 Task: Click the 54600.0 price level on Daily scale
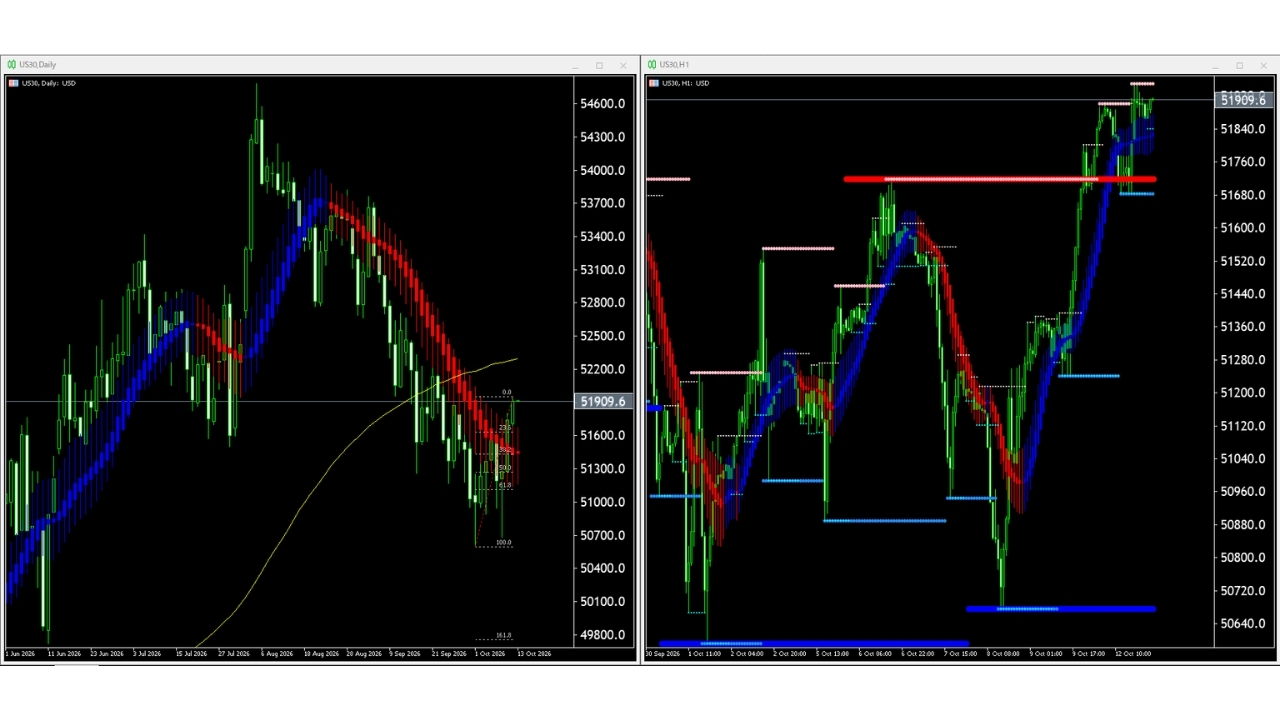click(603, 104)
